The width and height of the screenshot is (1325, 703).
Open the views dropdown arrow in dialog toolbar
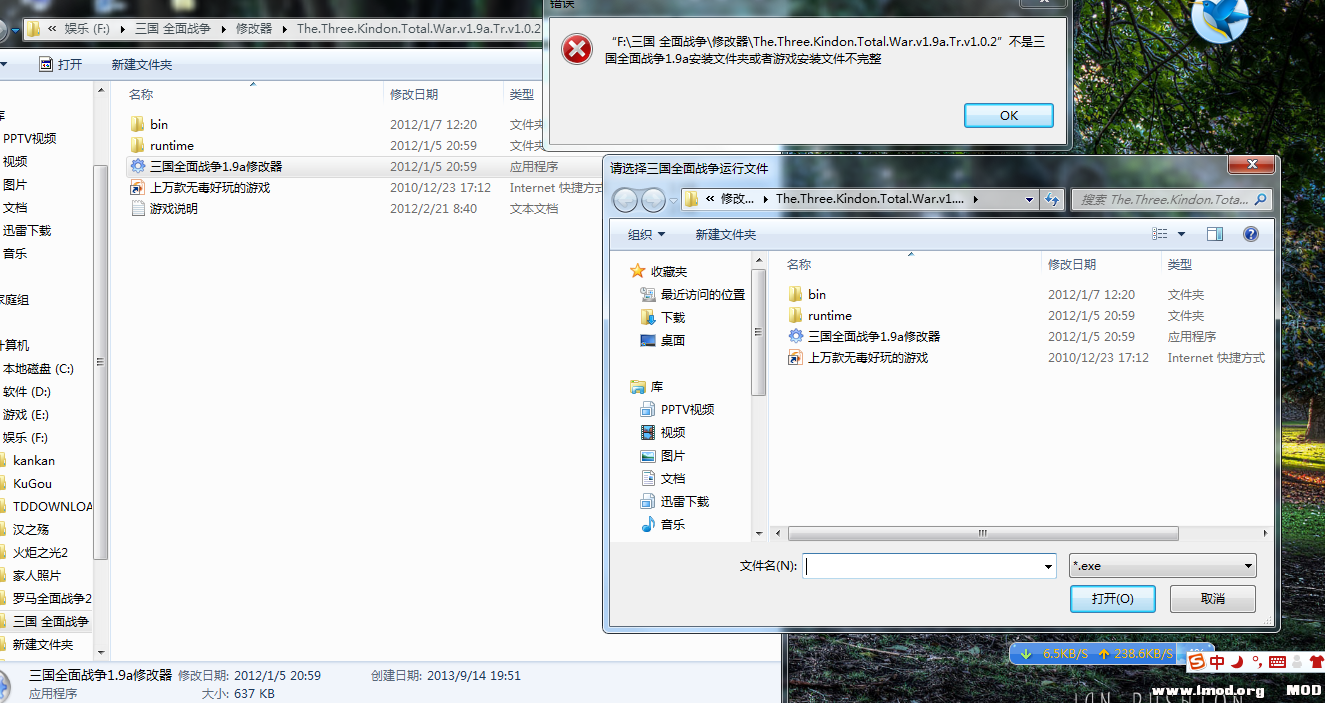[x=1182, y=233]
